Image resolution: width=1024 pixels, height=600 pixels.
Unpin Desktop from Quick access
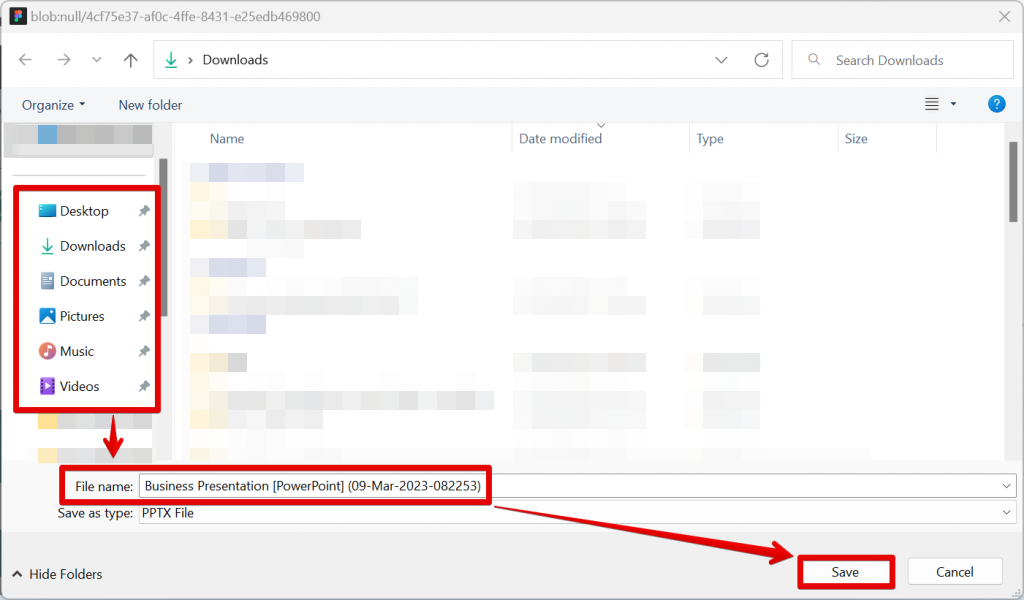pyautogui.click(x=144, y=211)
